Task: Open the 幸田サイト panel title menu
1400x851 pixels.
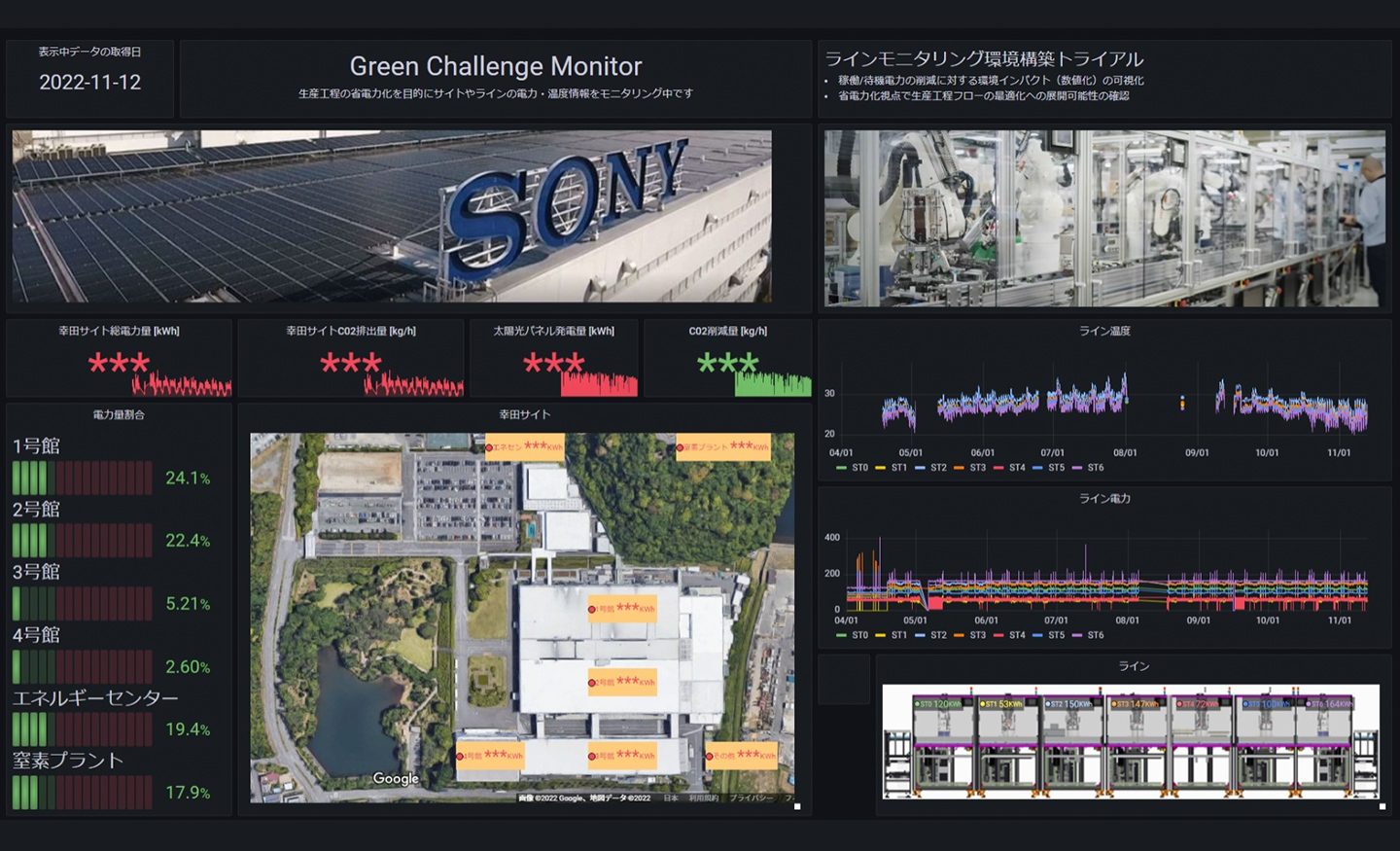Action: point(525,412)
